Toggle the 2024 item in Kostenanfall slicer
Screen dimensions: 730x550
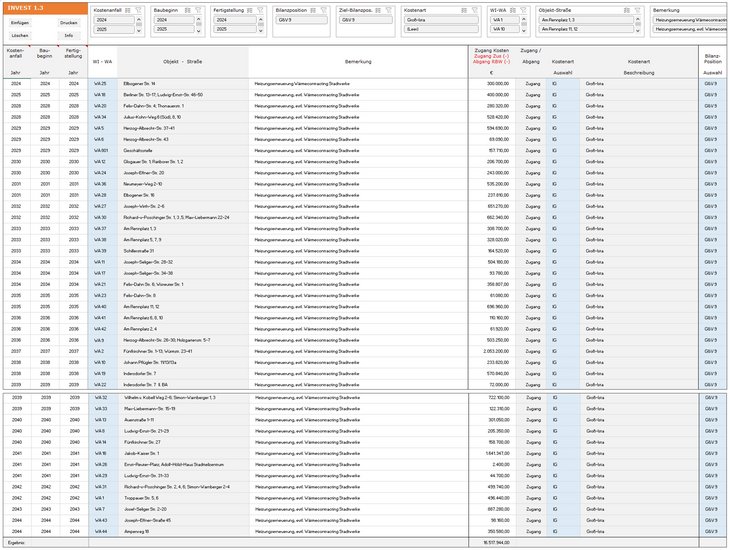tap(114, 19)
